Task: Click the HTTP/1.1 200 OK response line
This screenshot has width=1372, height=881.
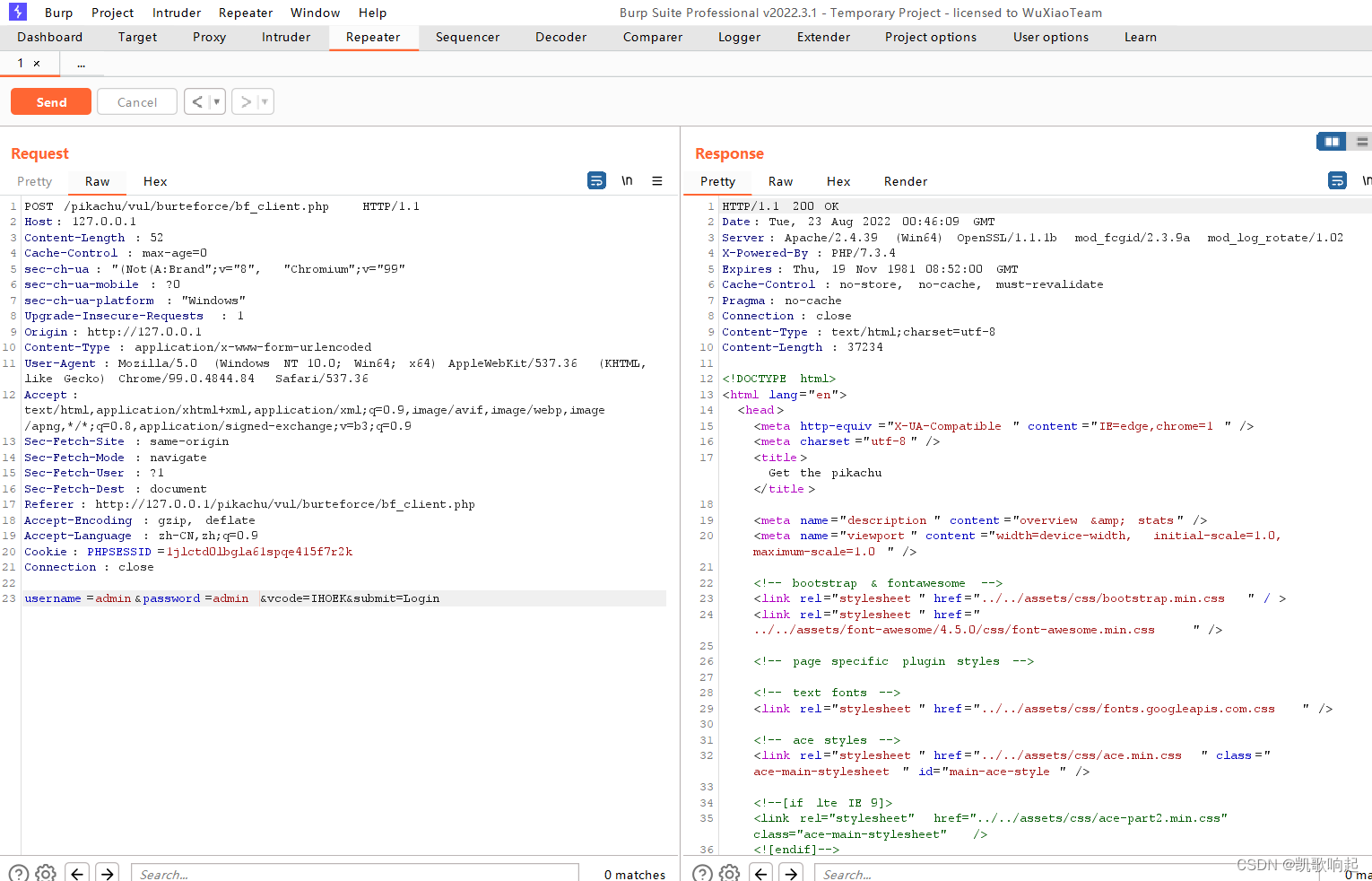Action: click(780, 206)
